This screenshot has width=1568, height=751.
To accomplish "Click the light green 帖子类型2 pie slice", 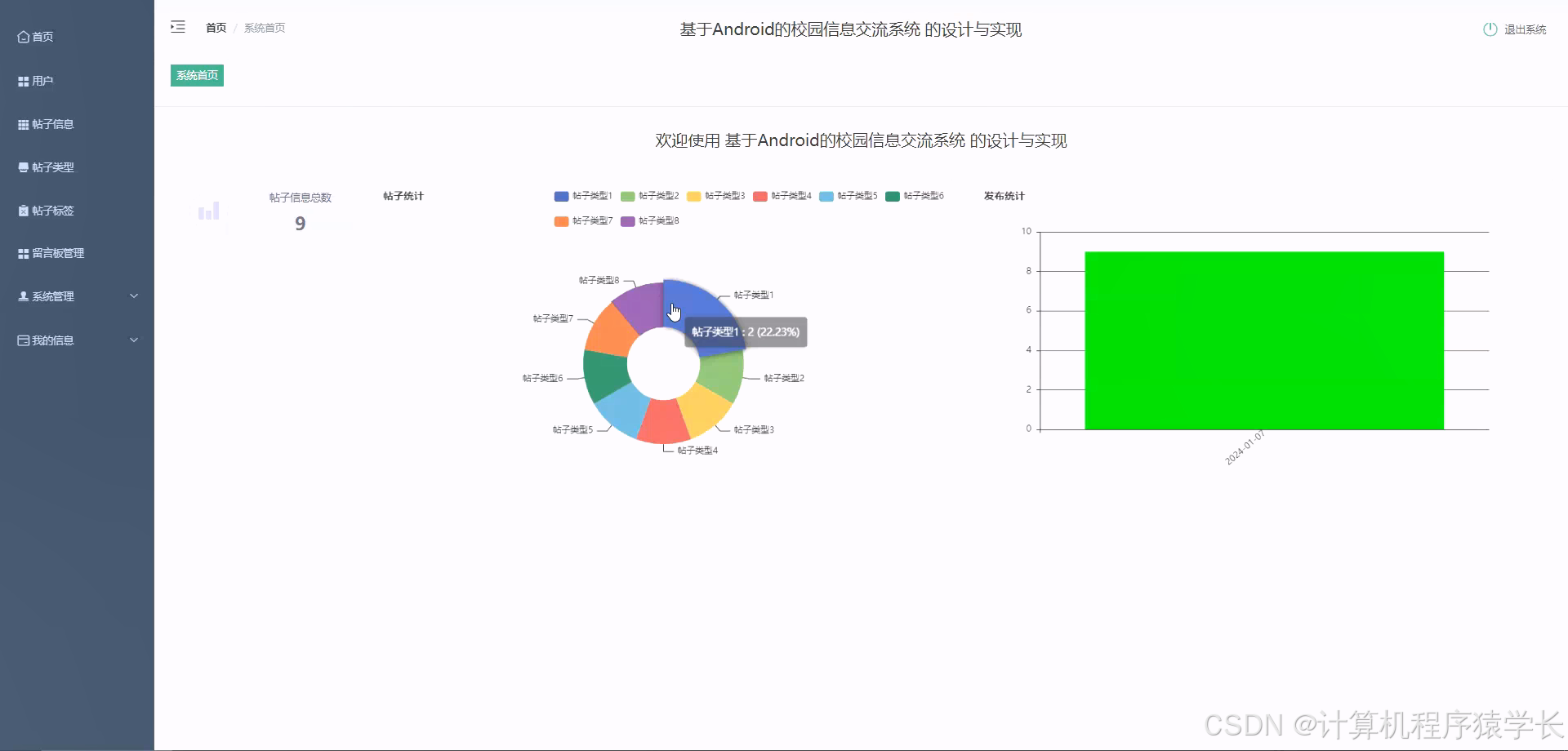I will (x=723, y=376).
